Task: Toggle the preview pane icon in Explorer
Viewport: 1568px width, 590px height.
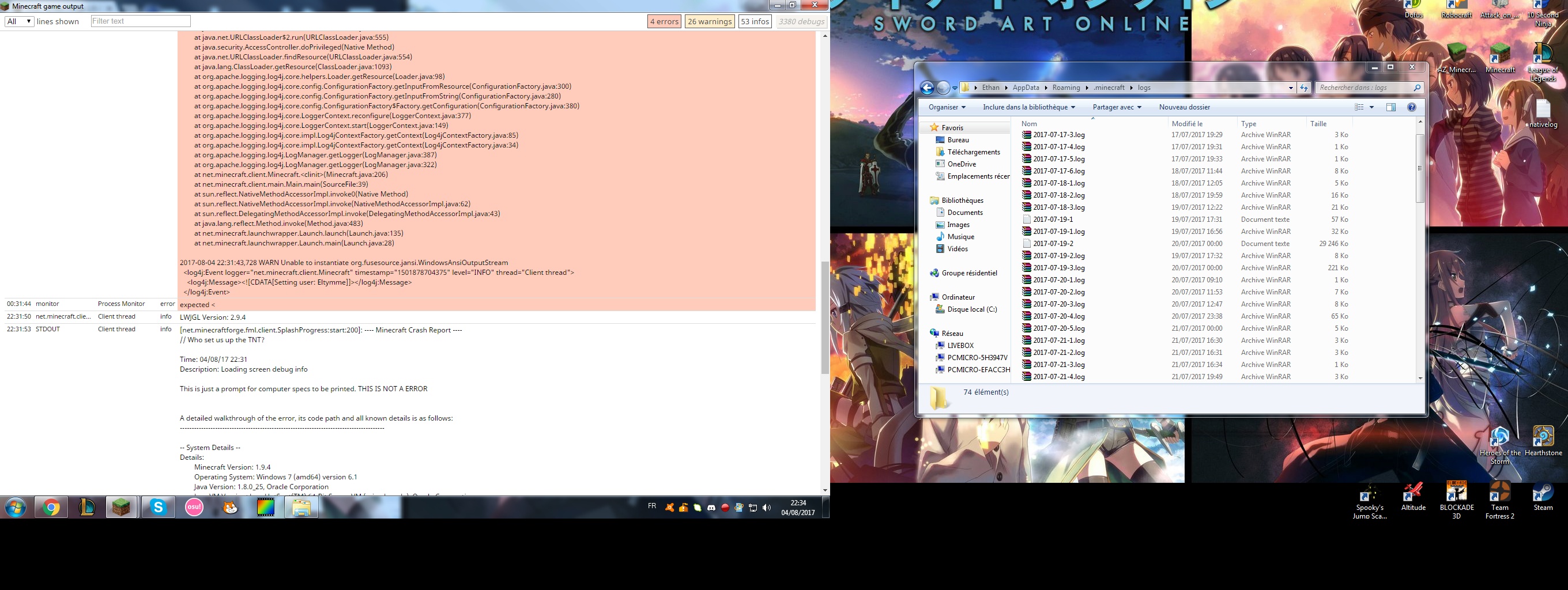Action: 1391,107
